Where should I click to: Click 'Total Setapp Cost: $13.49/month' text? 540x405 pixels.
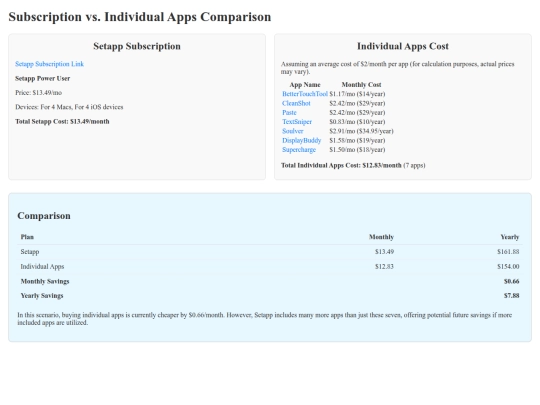tap(62, 122)
